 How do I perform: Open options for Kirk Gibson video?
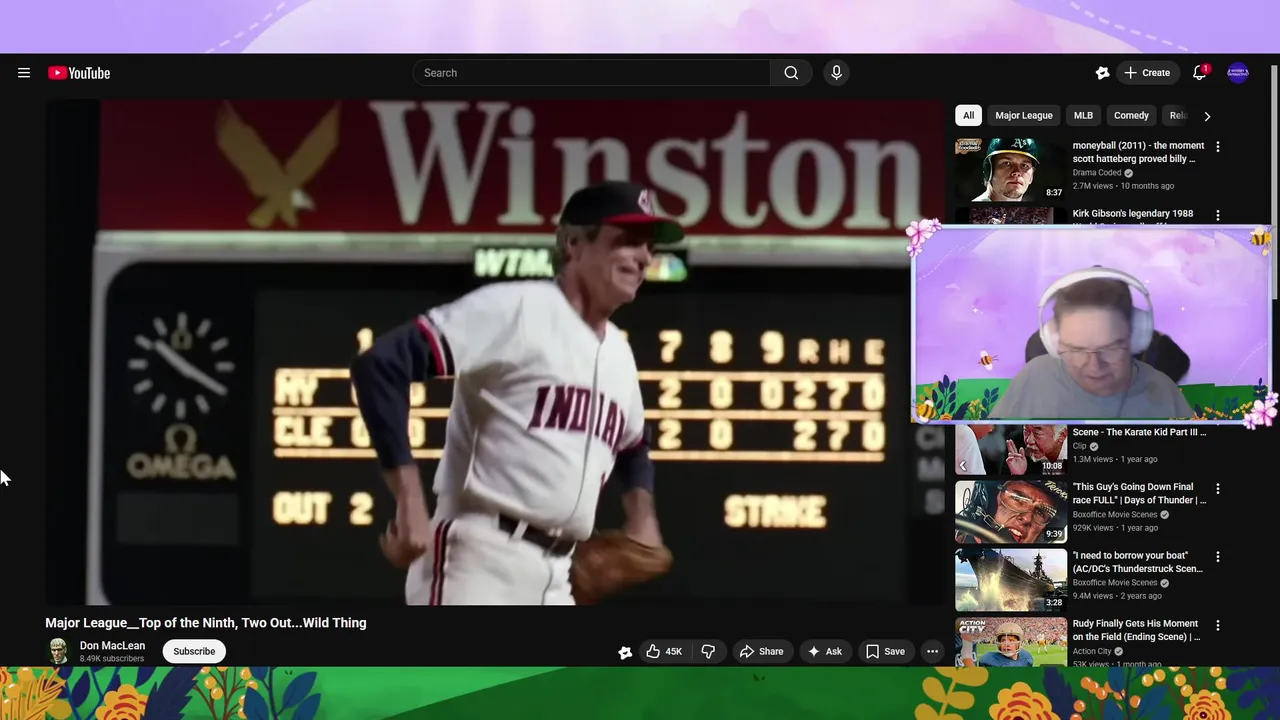click(x=1217, y=215)
